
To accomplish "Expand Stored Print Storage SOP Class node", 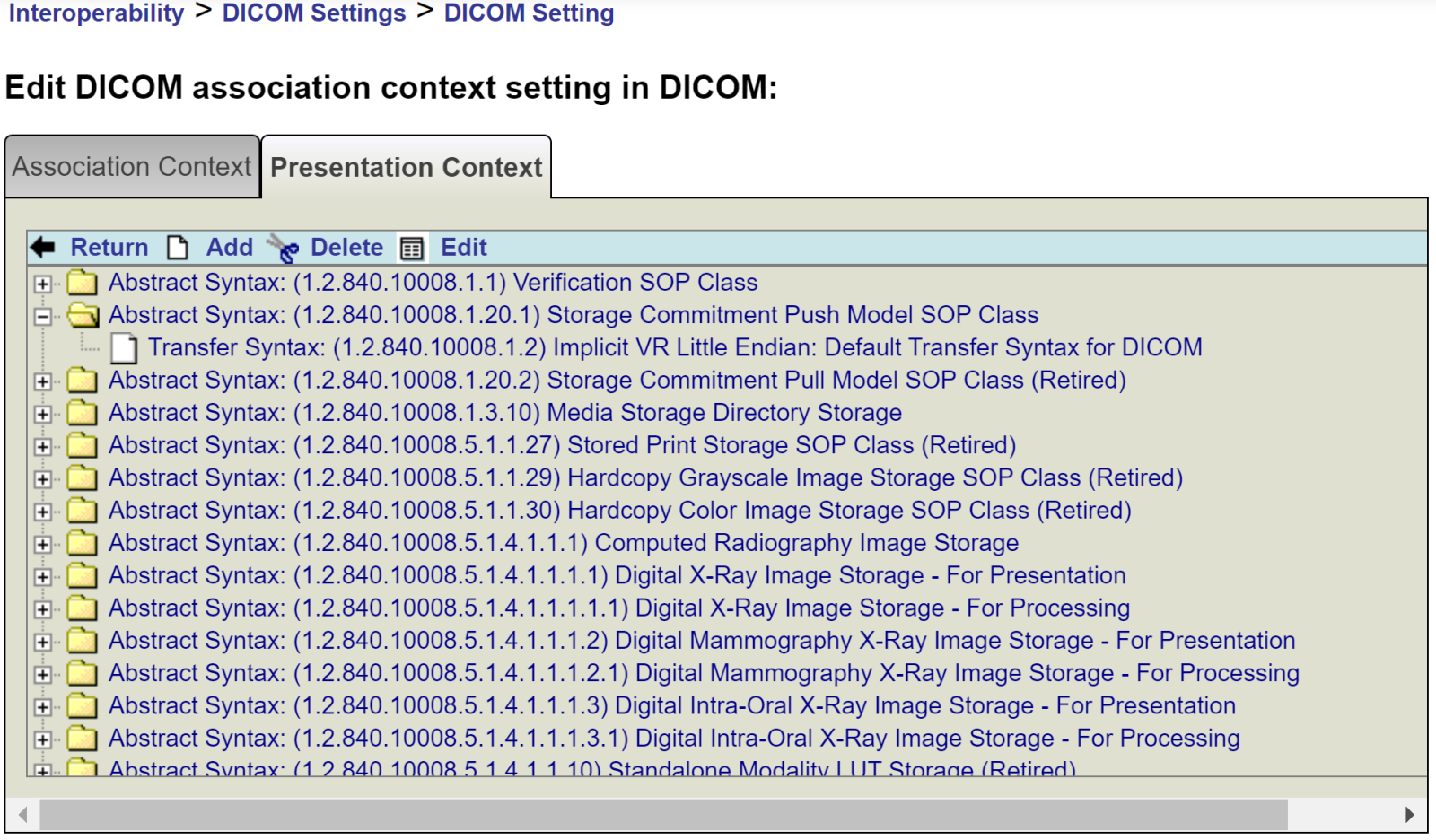I will (42, 446).
